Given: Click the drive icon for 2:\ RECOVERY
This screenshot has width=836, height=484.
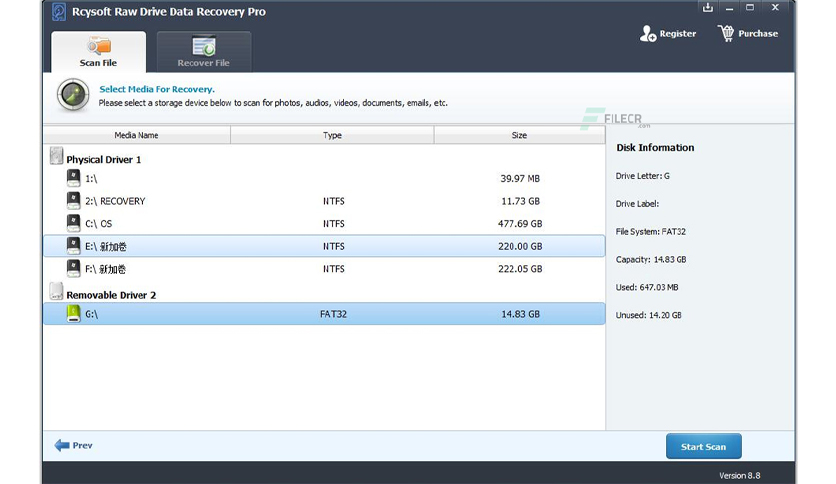Looking at the screenshot, I should pyautogui.click(x=74, y=200).
